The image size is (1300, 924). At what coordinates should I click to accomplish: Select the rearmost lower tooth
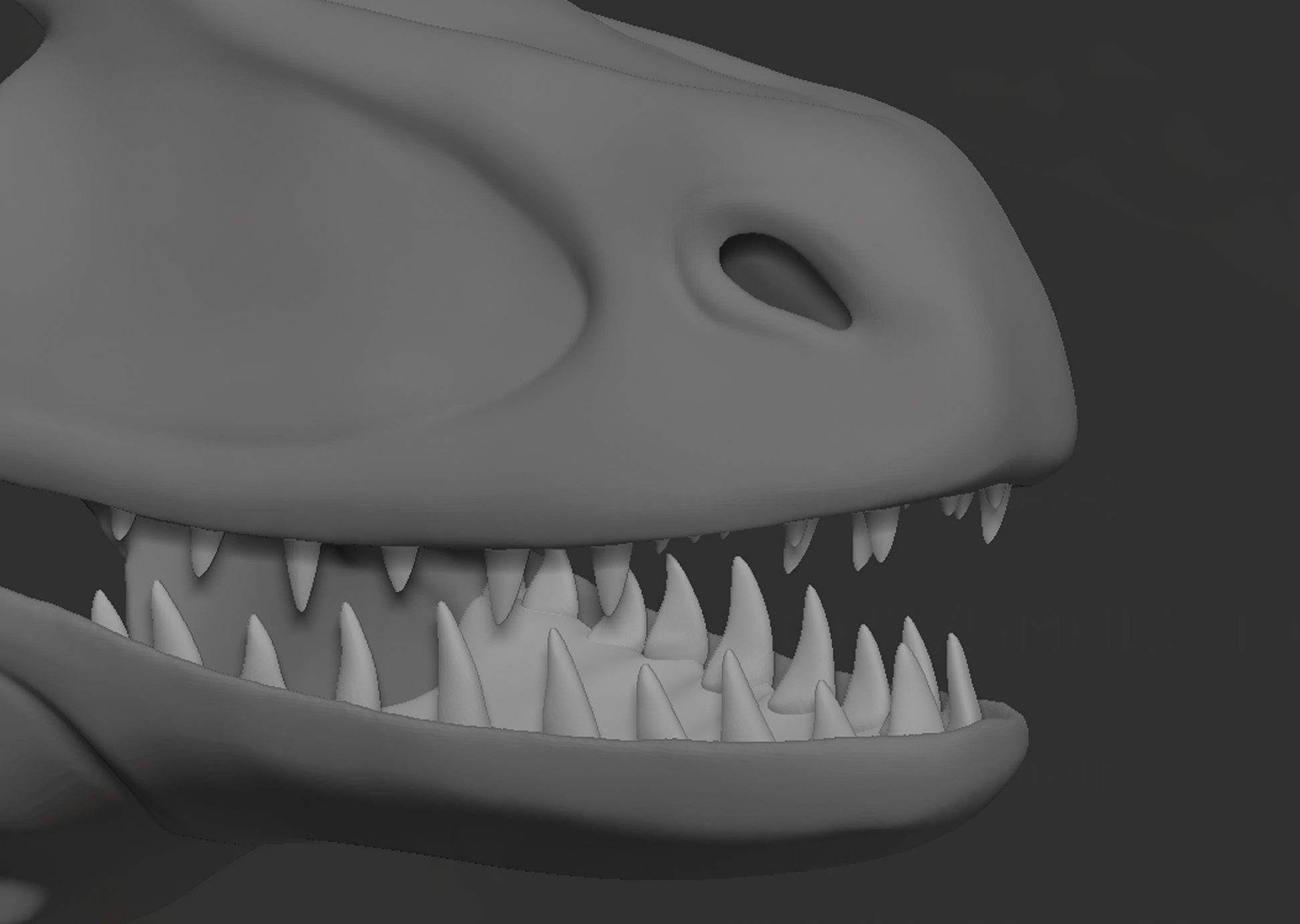pyautogui.click(x=107, y=613)
